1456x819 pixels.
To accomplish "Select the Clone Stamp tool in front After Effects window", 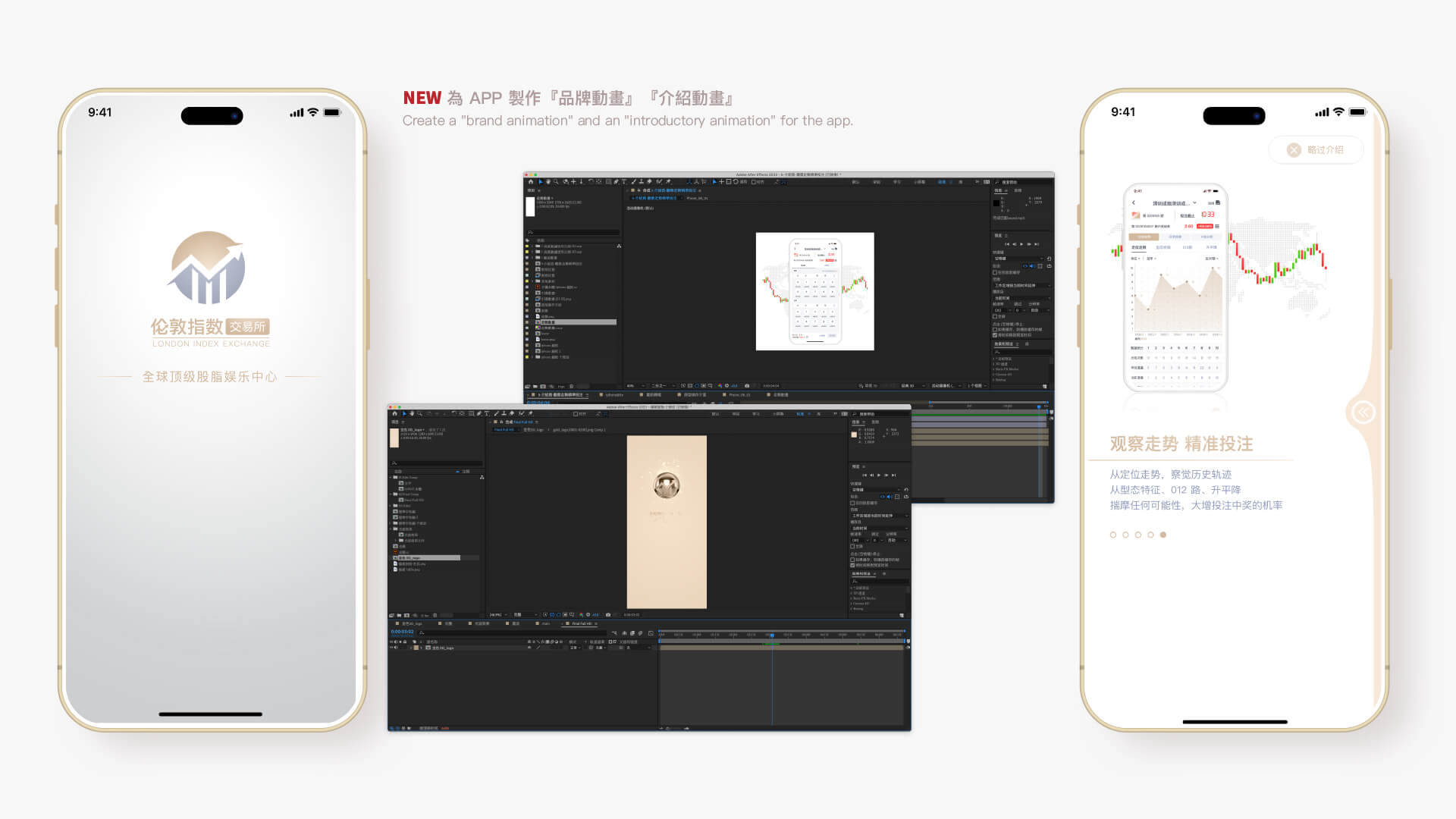I will tap(504, 413).
